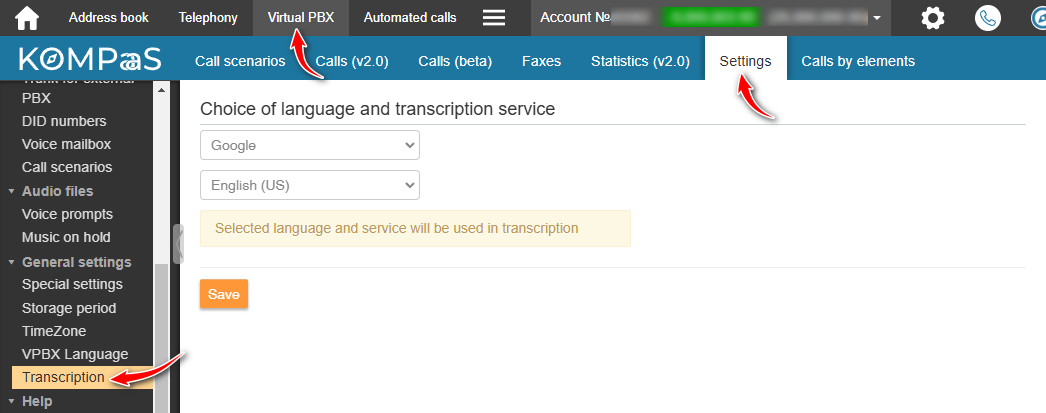This screenshot has height=413, width=1046.
Task: Click the sidebar collapse handle
Action: click(178, 244)
